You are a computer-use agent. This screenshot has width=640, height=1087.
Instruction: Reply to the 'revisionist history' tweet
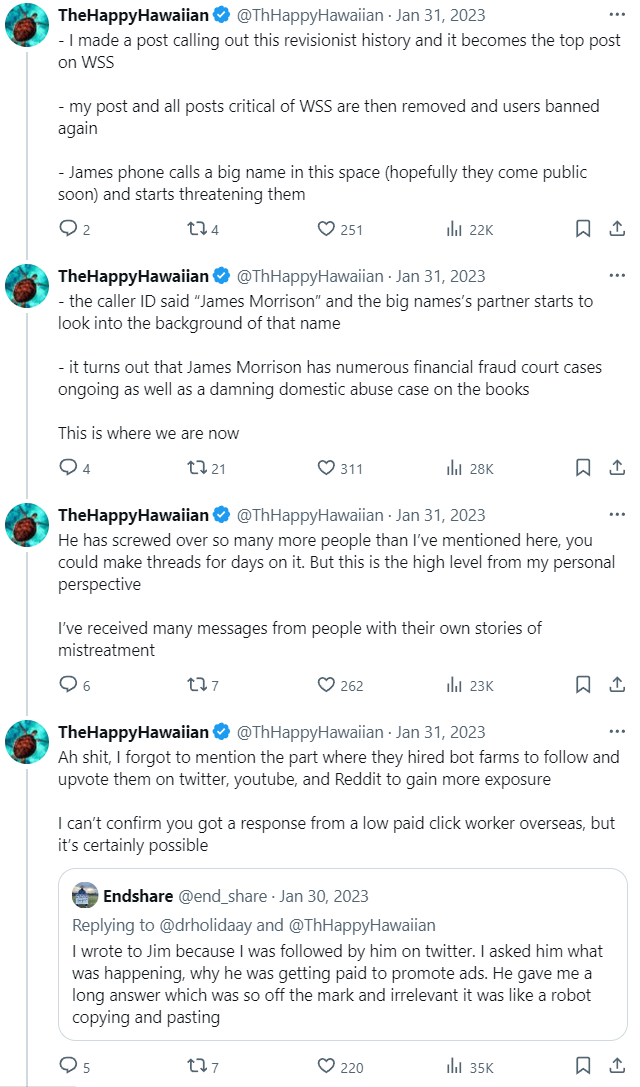(69, 229)
